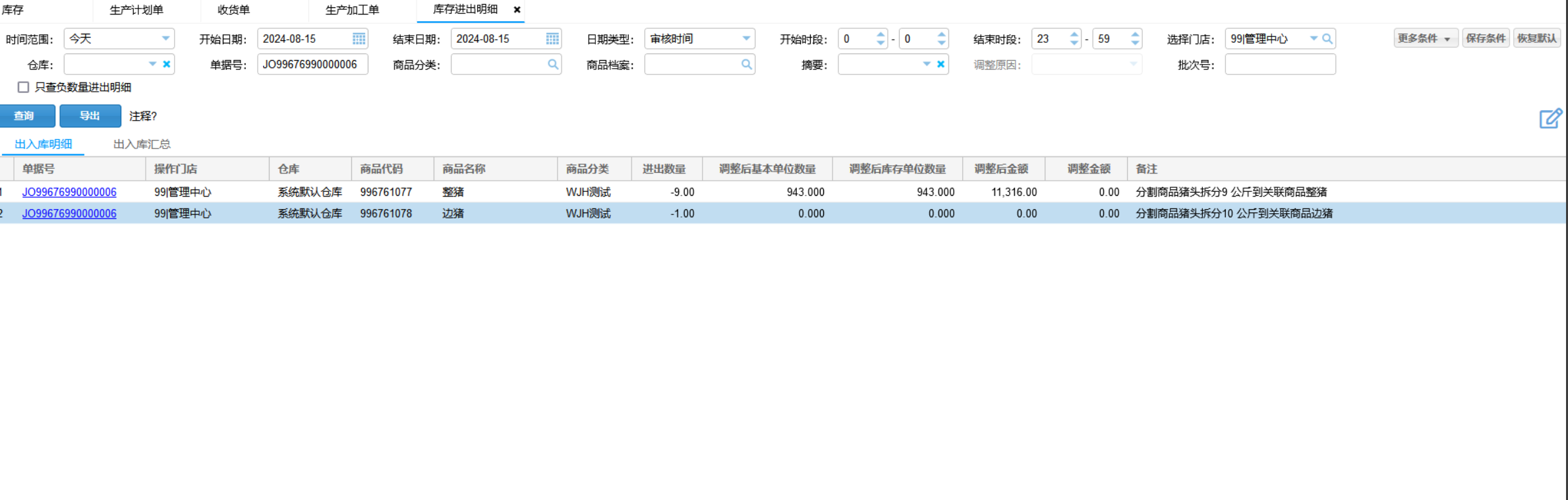Click the product category search icon
This screenshot has height=500, width=1568.
tap(553, 65)
